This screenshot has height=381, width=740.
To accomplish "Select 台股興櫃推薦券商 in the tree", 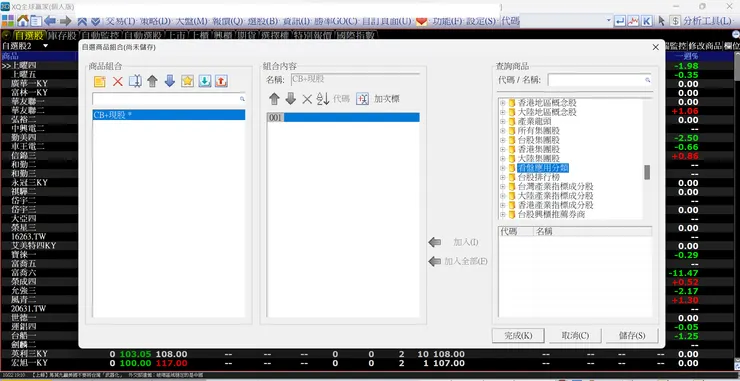I will (x=551, y=214).
